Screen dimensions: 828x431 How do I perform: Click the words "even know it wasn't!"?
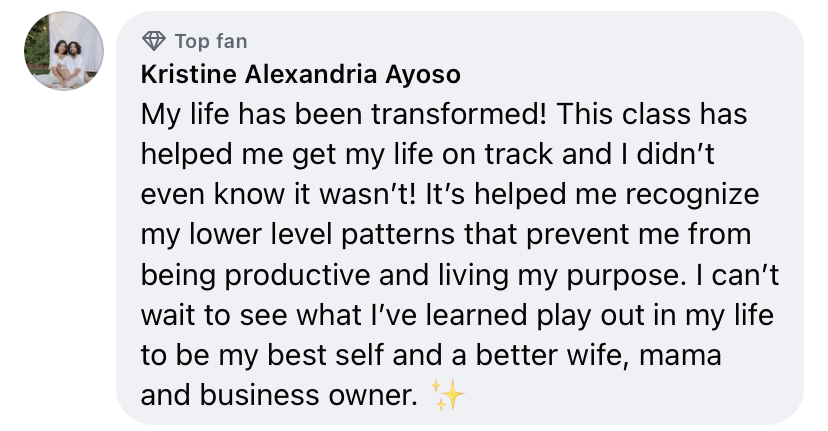click(282, 192)
